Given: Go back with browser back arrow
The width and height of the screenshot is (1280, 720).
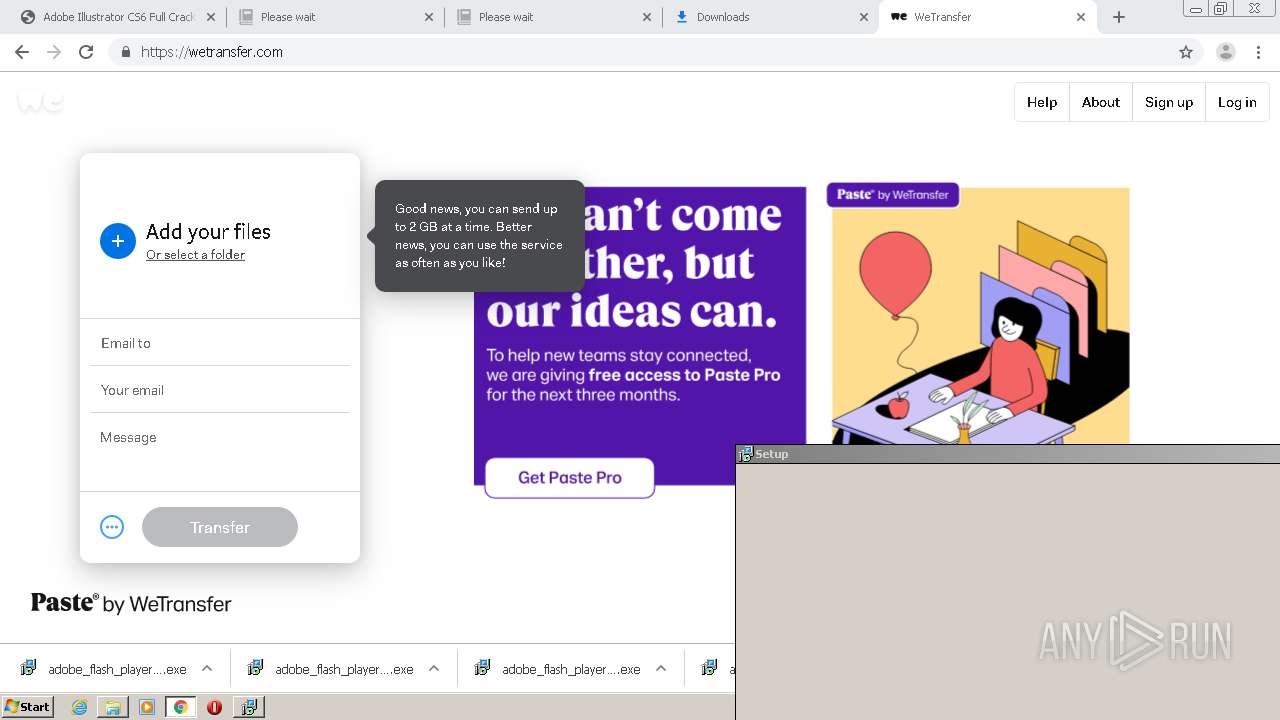Looking at the screenshot, I should click(x=22, y=52).
